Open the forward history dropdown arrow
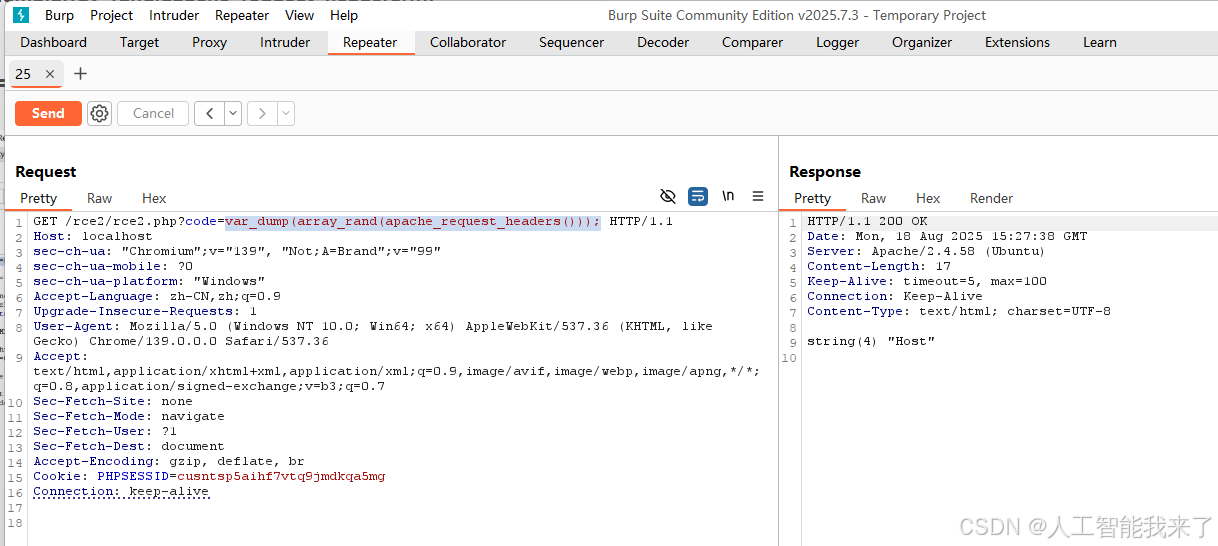The height and width of the screenshot is (546, 1218). coord(286,113)
